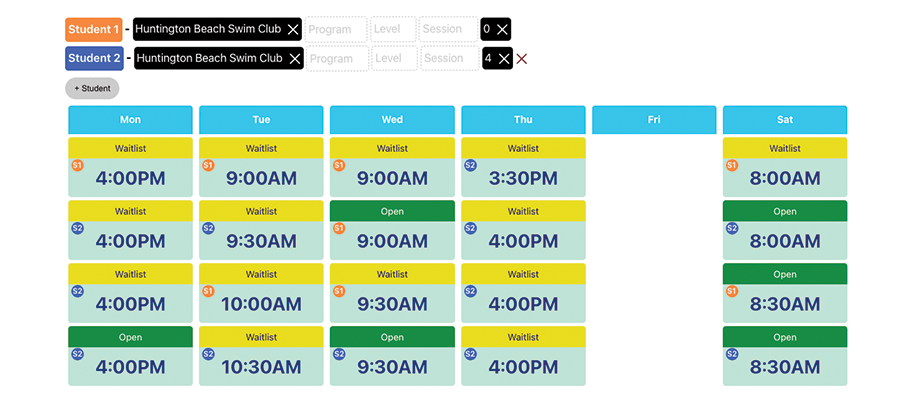Clear Student 2's age value 4
920x400 pixels.
[504, 59]
